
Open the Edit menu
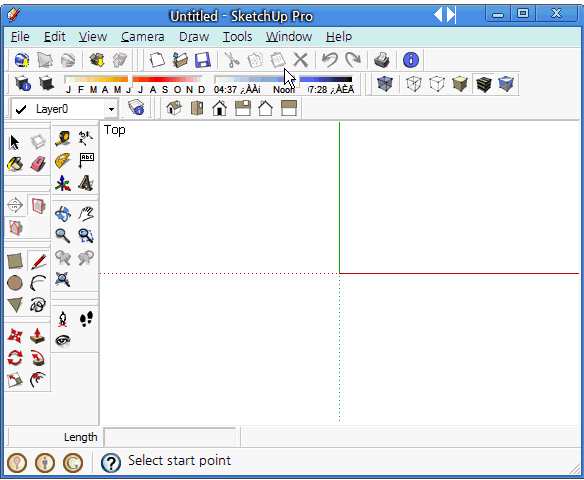coord(54,37)
